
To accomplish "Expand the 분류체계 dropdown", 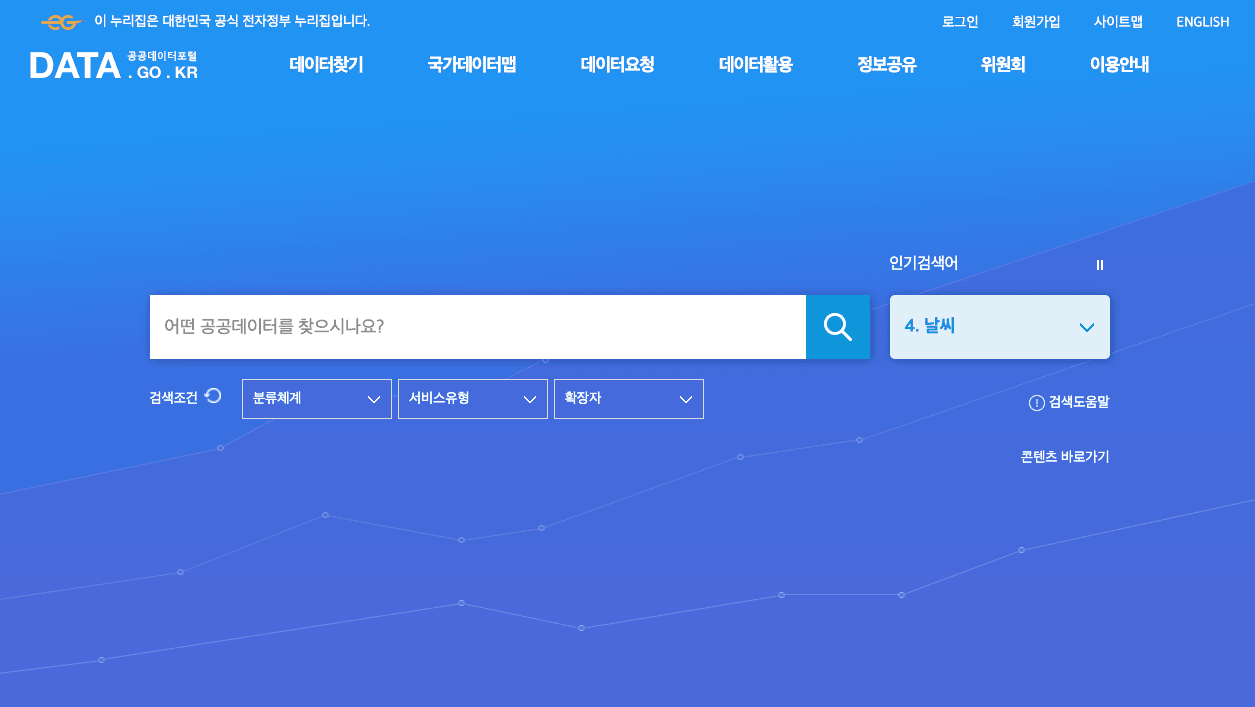I will tap(317, 399).
